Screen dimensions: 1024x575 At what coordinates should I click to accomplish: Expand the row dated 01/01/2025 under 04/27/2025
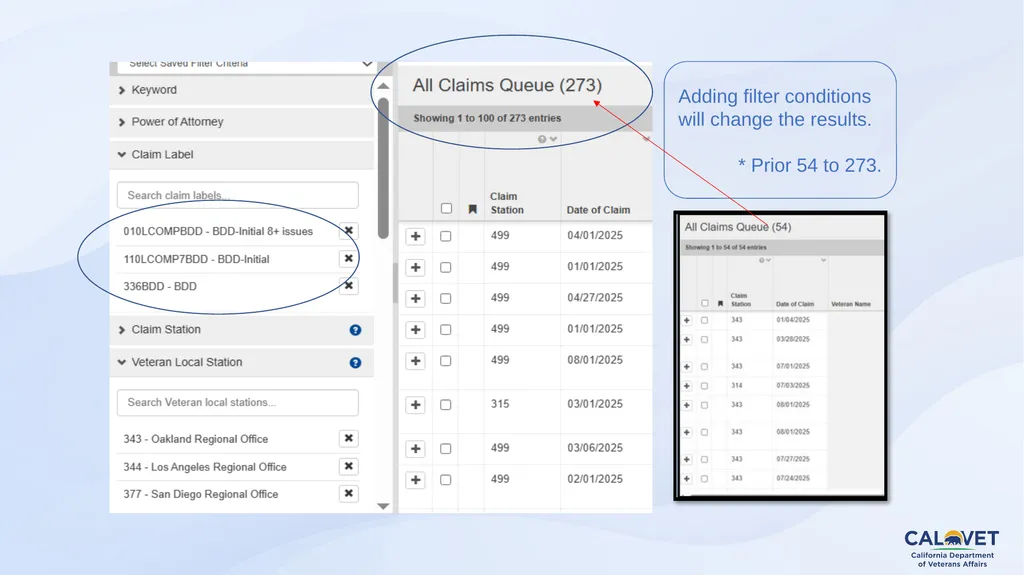[x=415, y=330]
